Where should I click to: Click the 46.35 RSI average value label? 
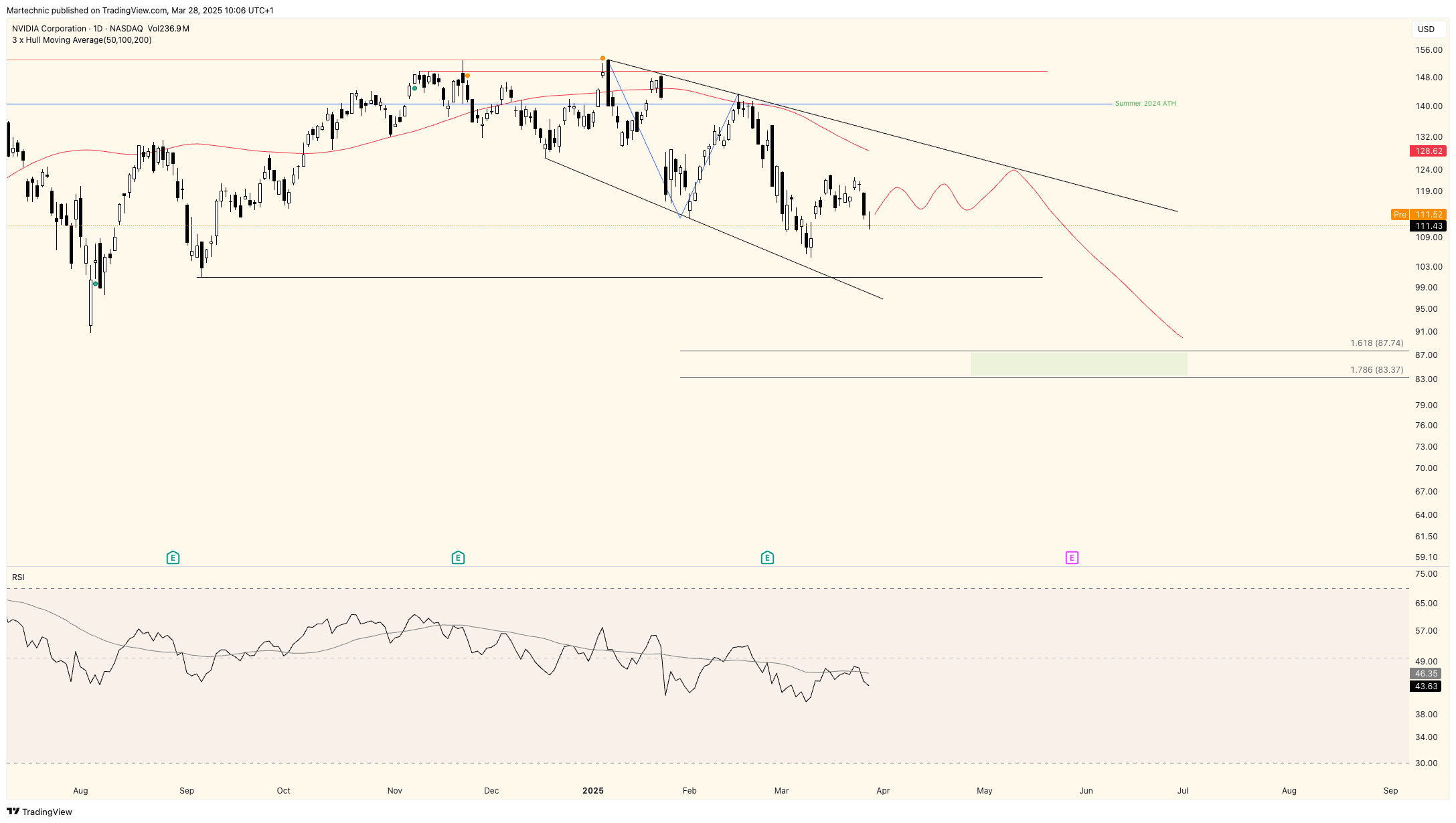[1426, 674]
